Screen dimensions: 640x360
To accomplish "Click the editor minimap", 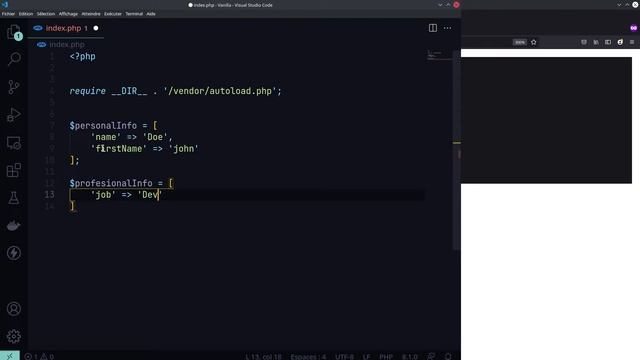I will (439, 56).
